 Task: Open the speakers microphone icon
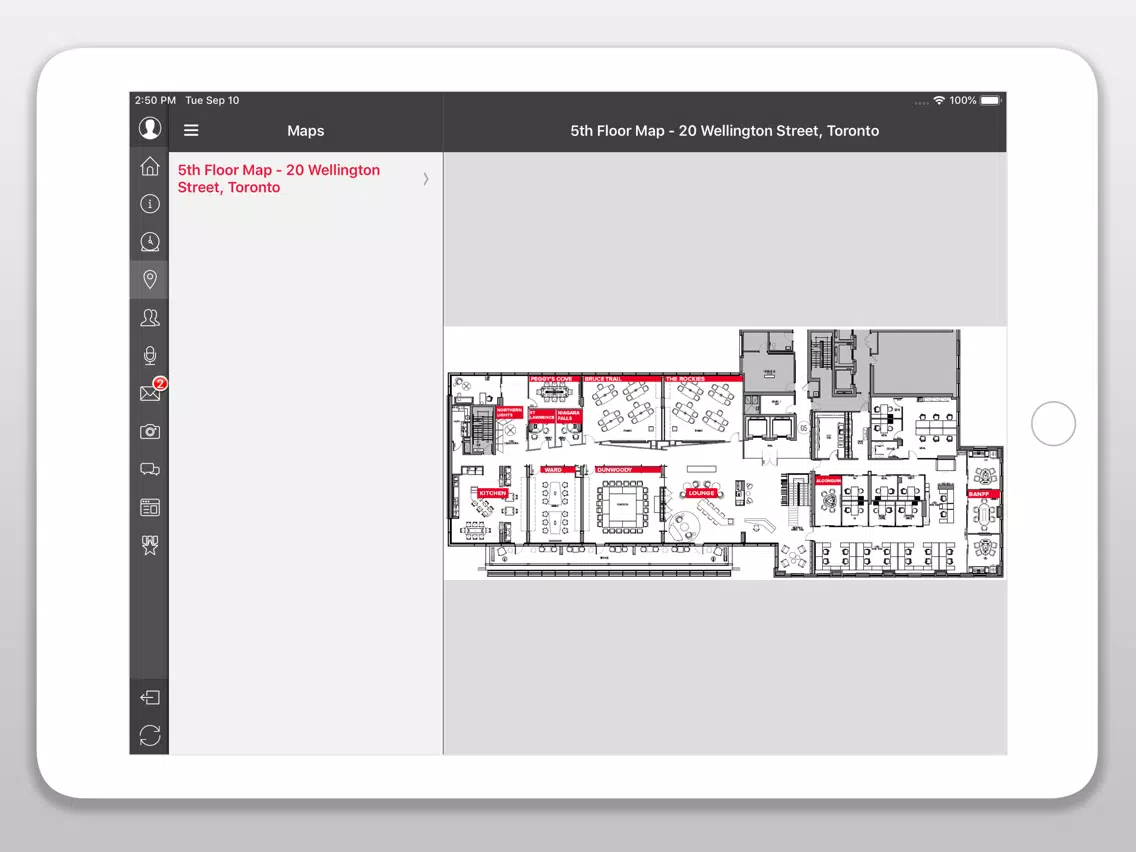150,355
